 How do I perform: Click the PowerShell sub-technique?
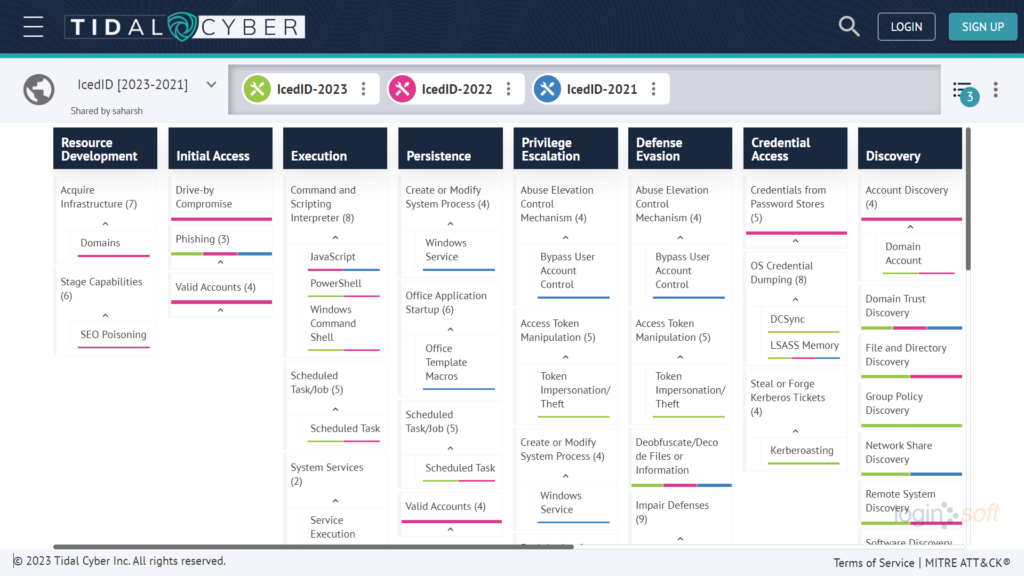point(336,283)
